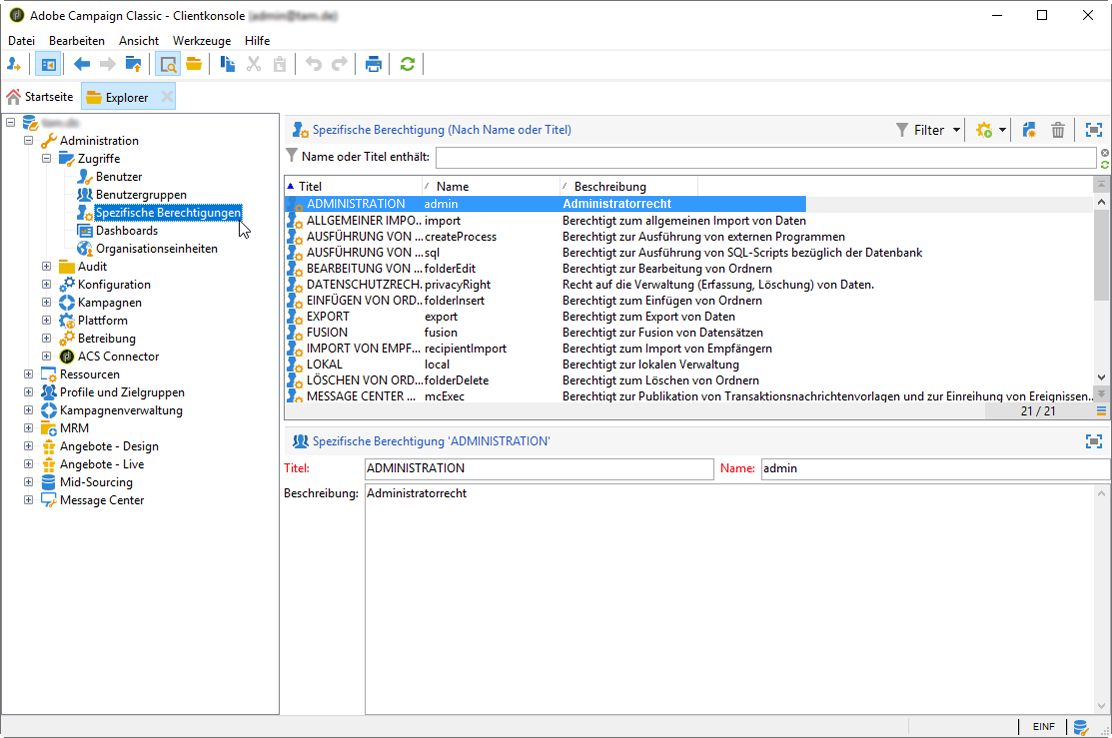This screenshot has width=1112, height=738.
Task: Click the yellow open folder toolbar icon
Action: click(194, 65)
